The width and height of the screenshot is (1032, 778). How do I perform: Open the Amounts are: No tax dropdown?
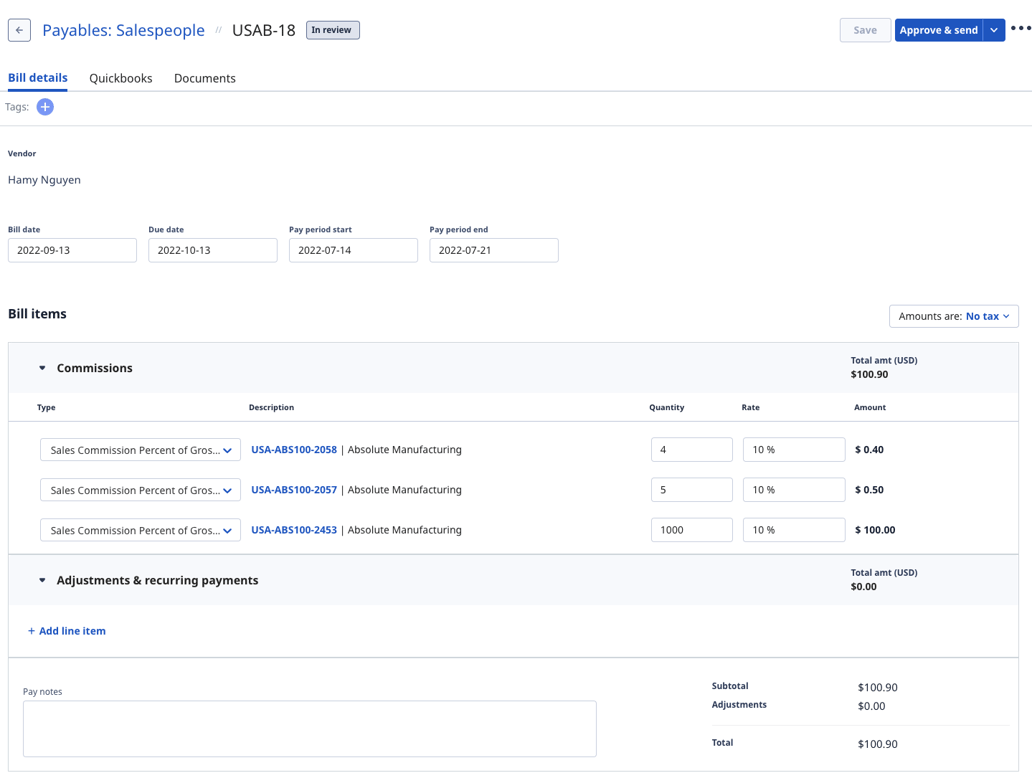(x=952, y=315)
